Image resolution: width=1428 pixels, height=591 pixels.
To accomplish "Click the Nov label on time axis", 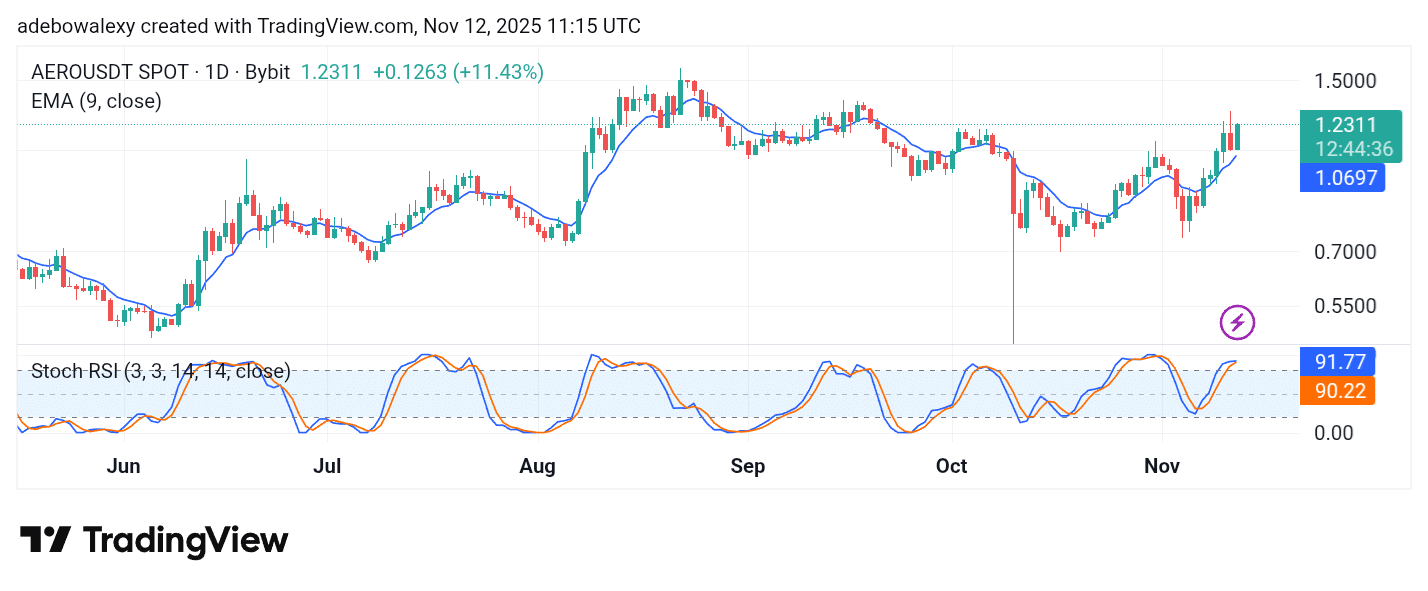I will 1163,467.
